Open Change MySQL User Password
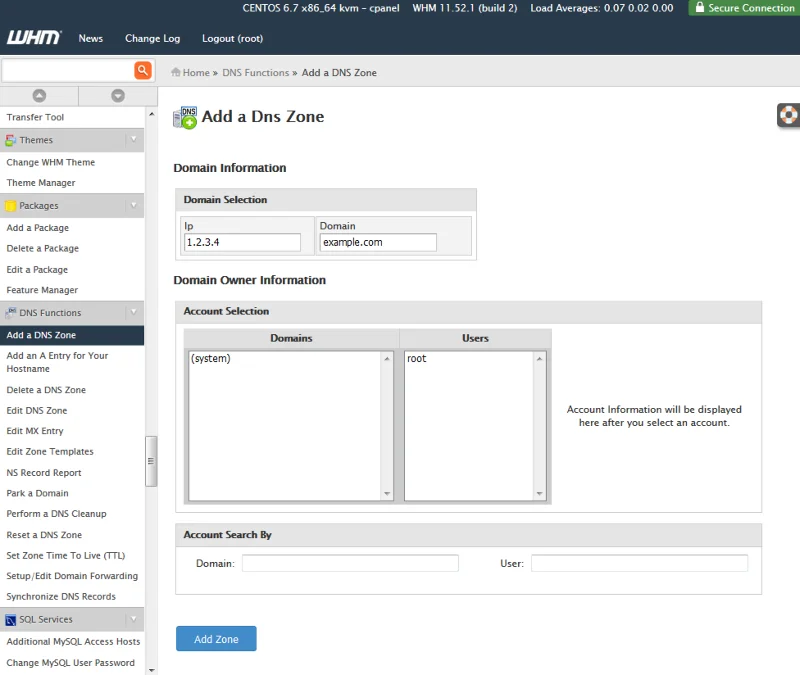The image size is (800, 675). pos(70,663)
